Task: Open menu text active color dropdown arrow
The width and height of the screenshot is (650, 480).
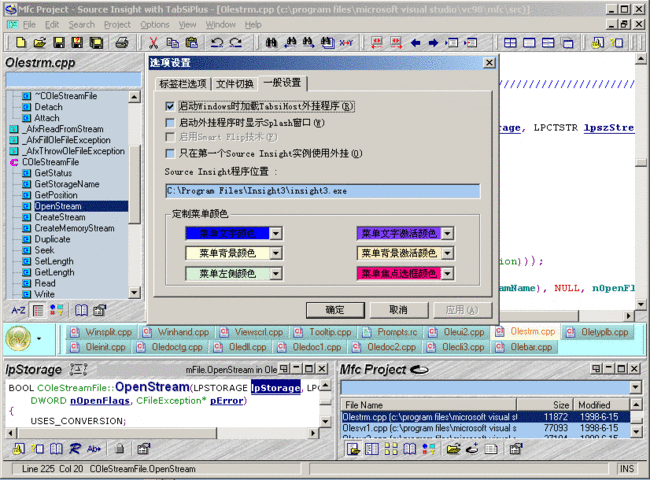Action: (x=447, y=234)
